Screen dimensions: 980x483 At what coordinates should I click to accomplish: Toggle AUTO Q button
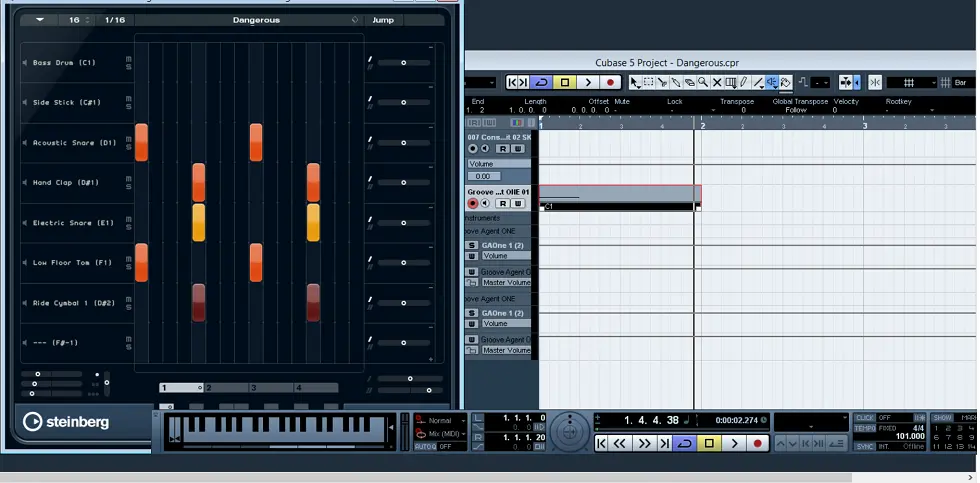coord(425,447)
